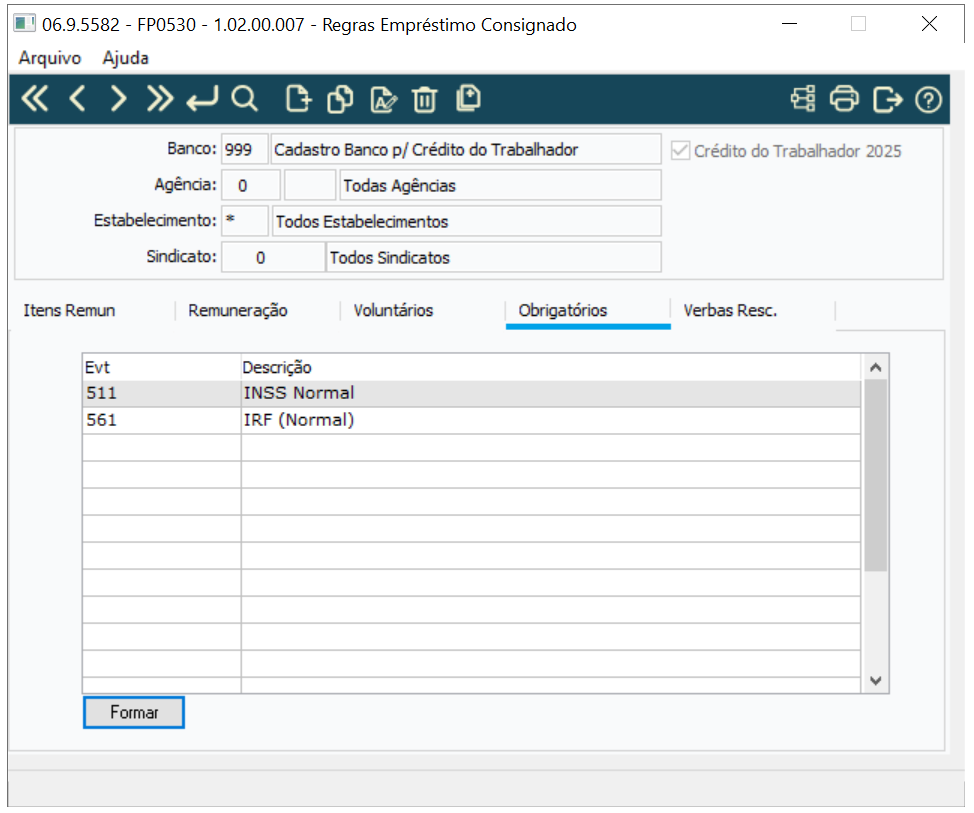Click the application icon in title bar
This screenshot has height=813, width=974.
click(x=24, y=24)
